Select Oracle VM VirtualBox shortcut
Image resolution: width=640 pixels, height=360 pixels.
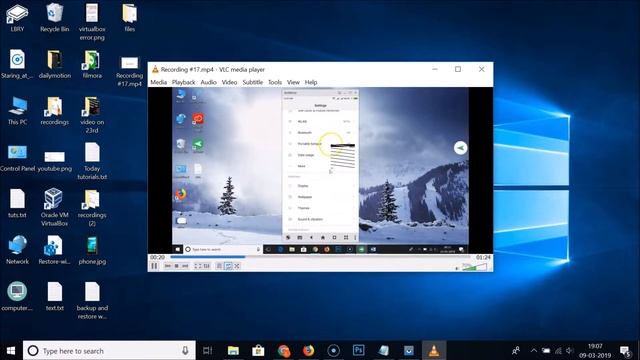(x=54, y=207)
